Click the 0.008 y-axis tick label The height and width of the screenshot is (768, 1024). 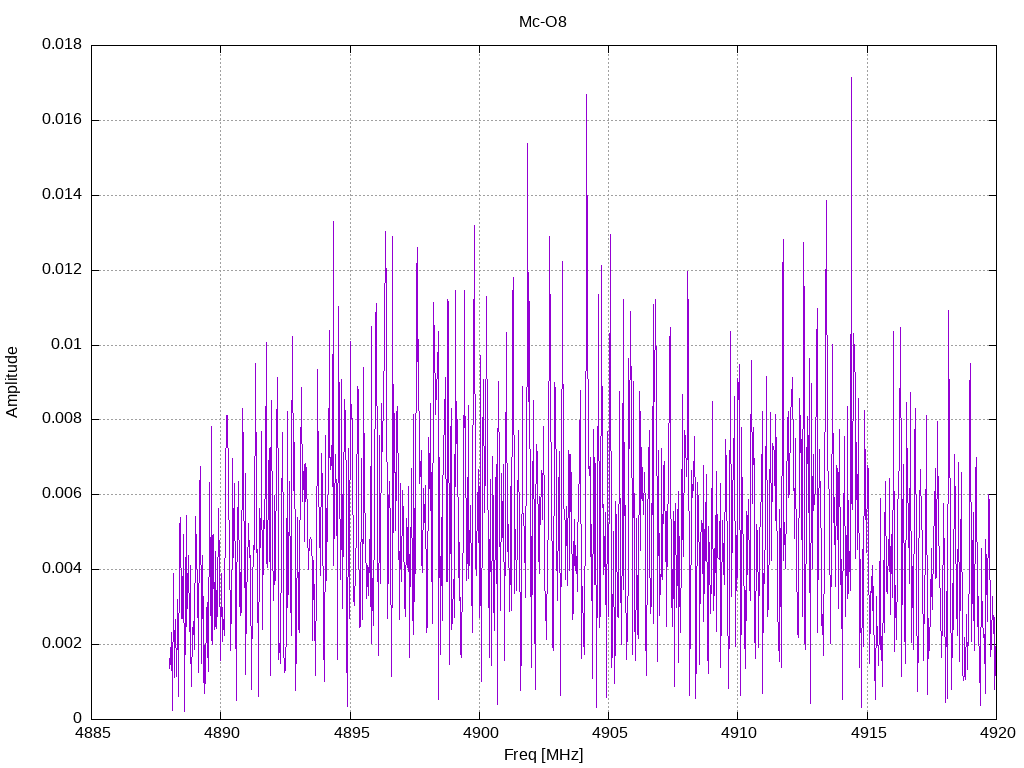[62, 419]
